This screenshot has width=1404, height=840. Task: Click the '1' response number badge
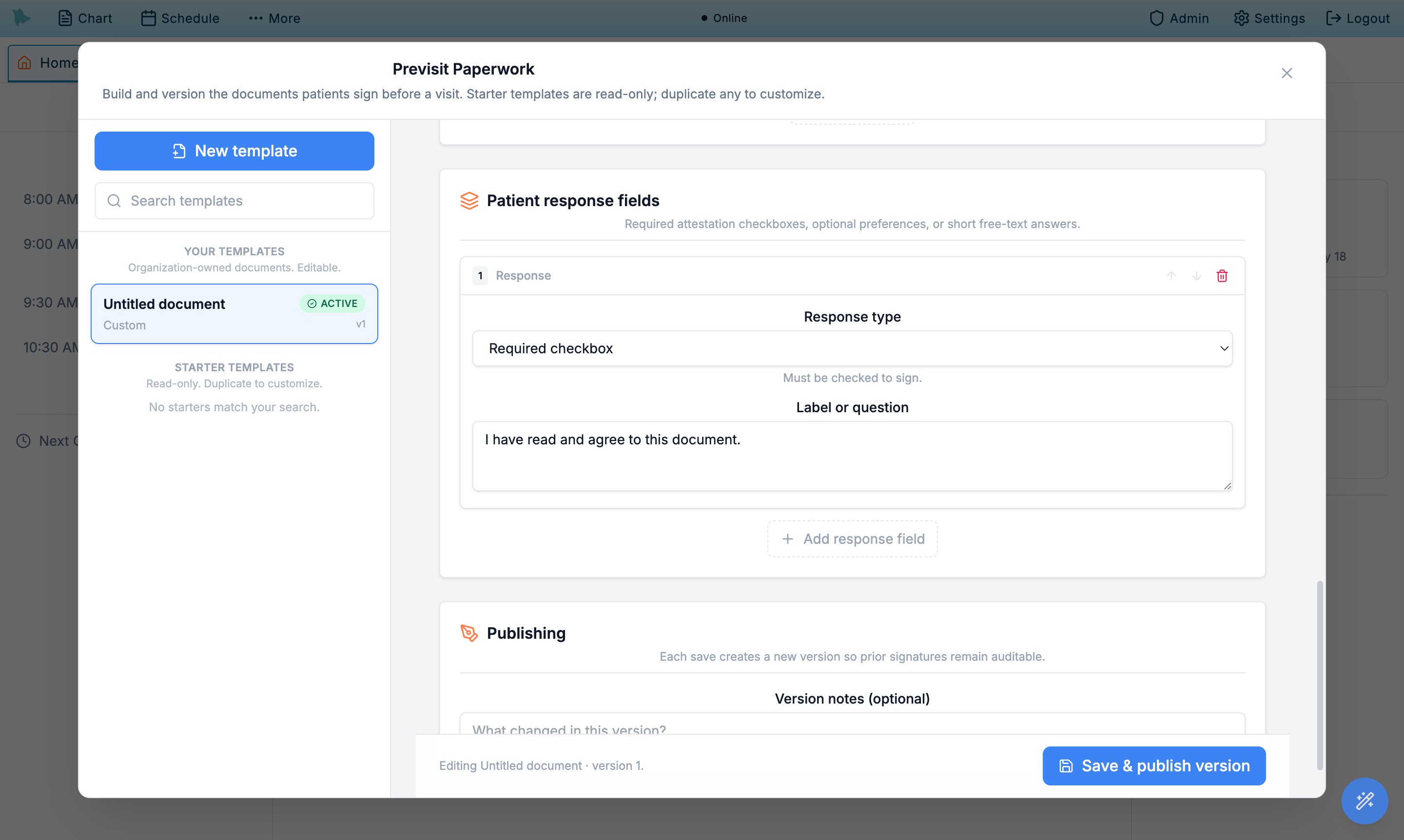coord(480,276)
